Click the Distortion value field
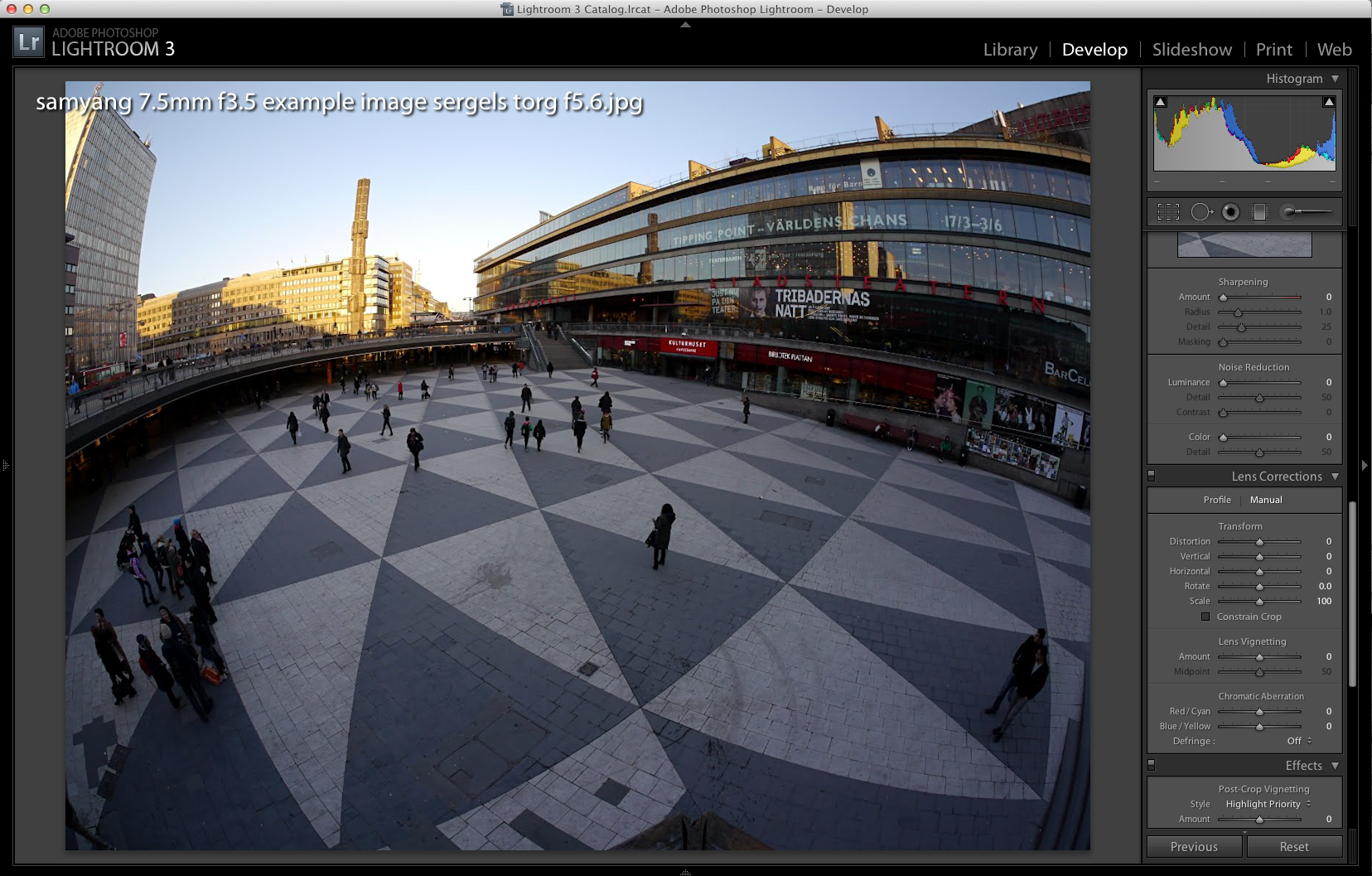Viewport: 1372px width, 876px height. click(1329, 541)
